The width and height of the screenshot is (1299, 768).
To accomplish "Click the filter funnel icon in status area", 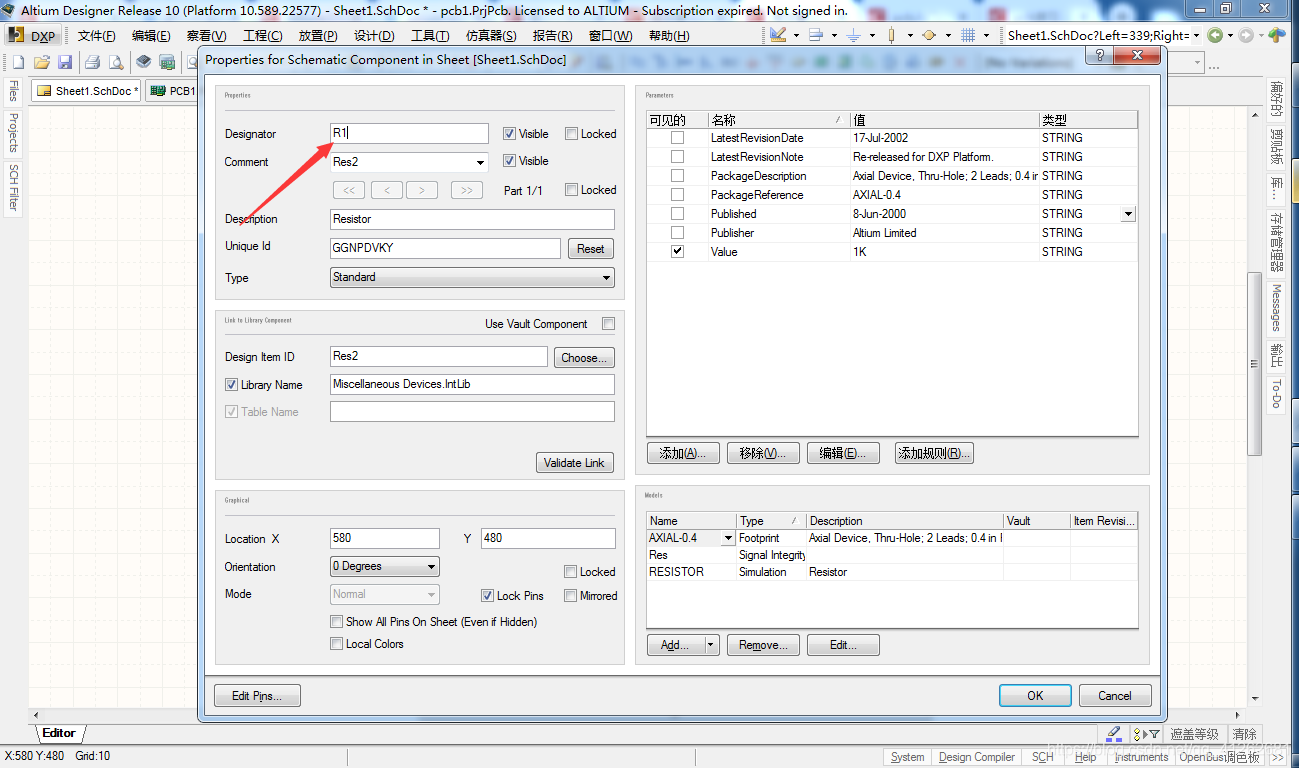I will pyautogui.click(x=1152, y=734).
